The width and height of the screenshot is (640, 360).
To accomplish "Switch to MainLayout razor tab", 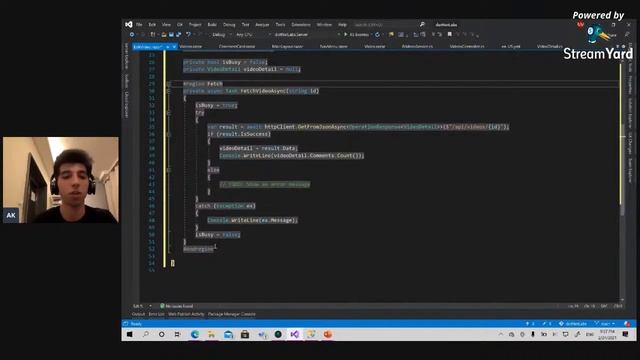I will point(287,47).
